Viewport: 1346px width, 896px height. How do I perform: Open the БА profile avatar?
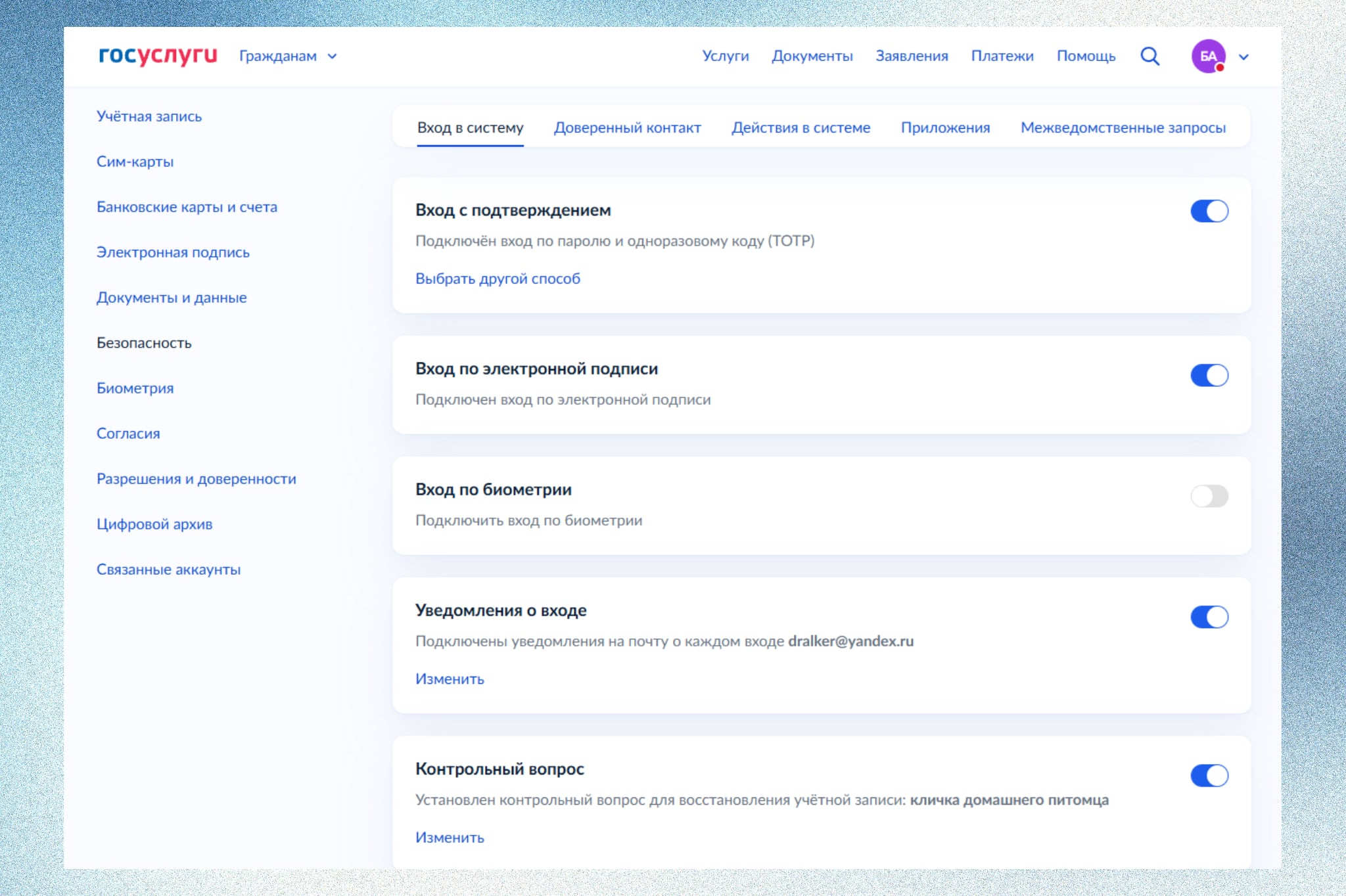click(x=1208, y=56)
